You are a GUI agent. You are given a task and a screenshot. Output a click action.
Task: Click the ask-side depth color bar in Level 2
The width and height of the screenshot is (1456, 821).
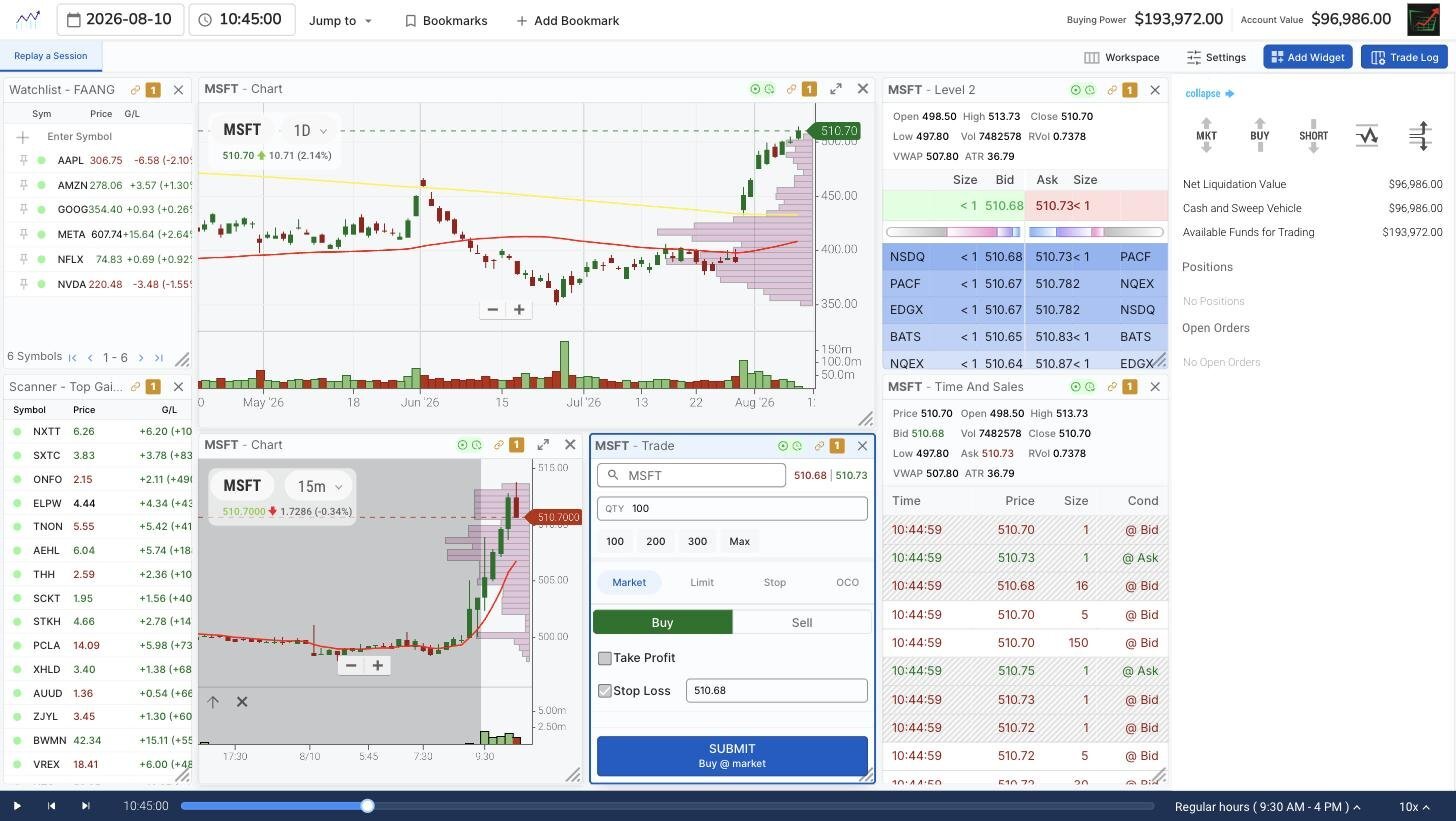[x=1096, y=232]
